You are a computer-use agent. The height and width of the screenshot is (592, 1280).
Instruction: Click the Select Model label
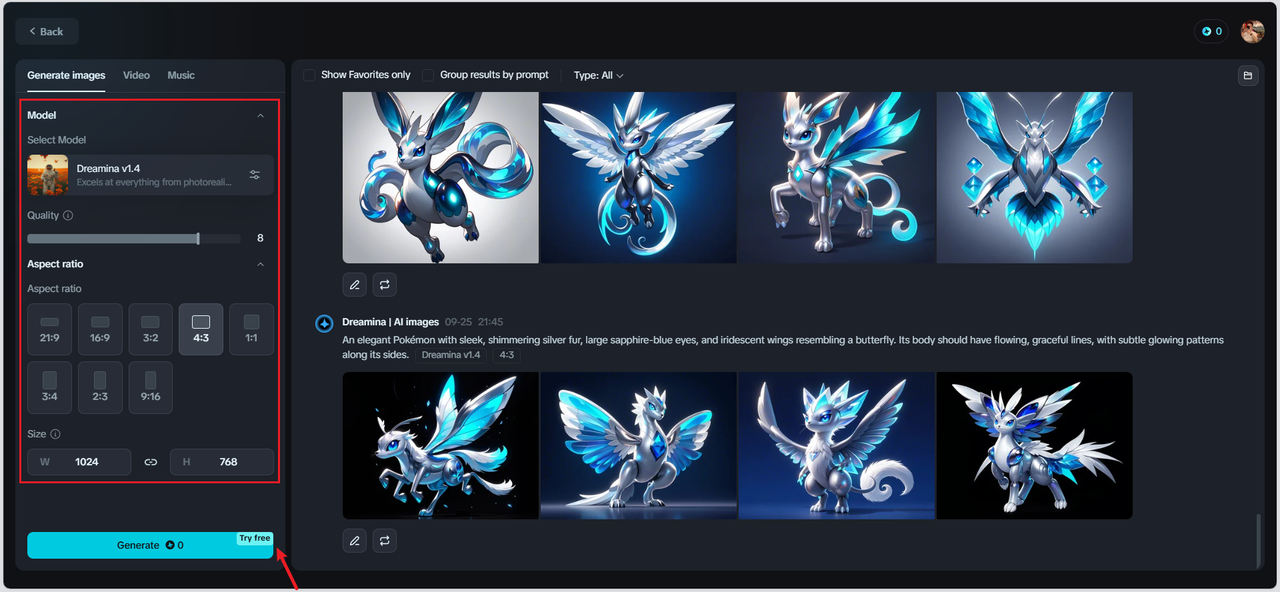[x=56, y=140]
